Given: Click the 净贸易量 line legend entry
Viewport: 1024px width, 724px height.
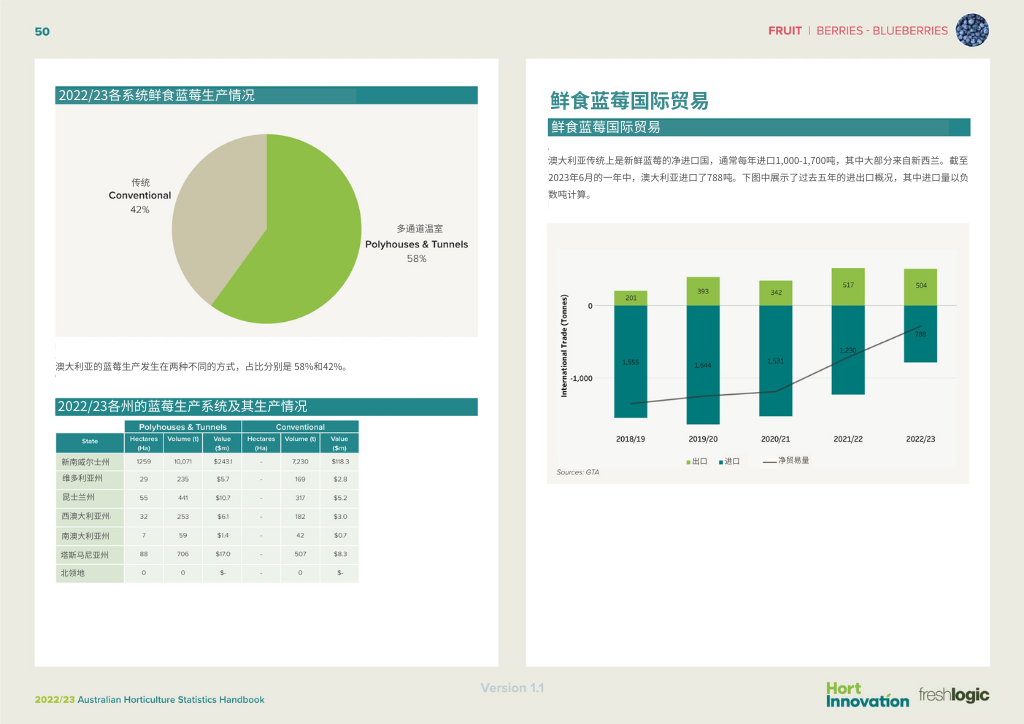Looking at the screenshot, I should pyautogui.click(x=786, y=461).
